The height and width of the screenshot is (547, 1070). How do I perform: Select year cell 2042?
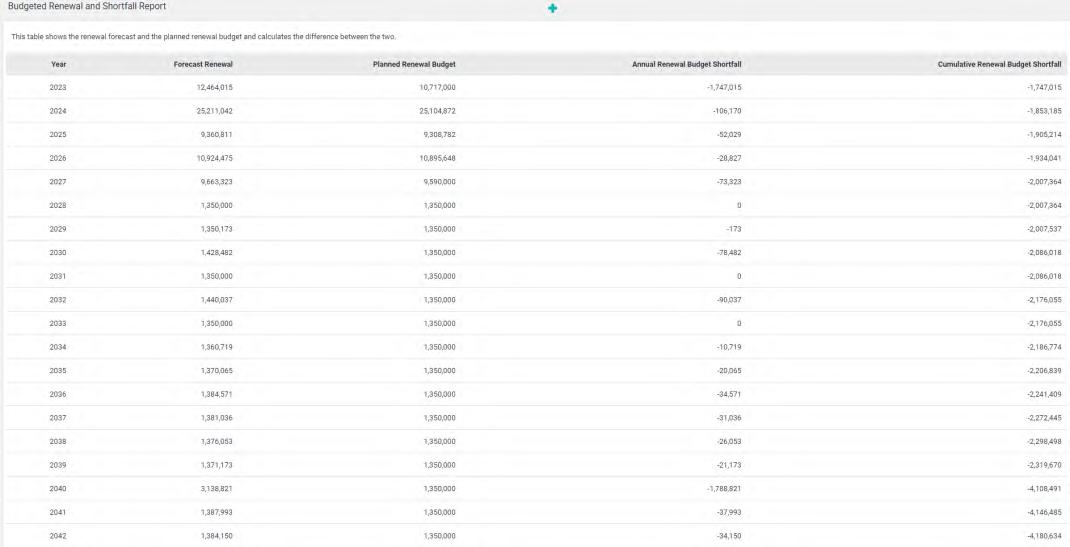pyautogui.click(x=58, y=536)
